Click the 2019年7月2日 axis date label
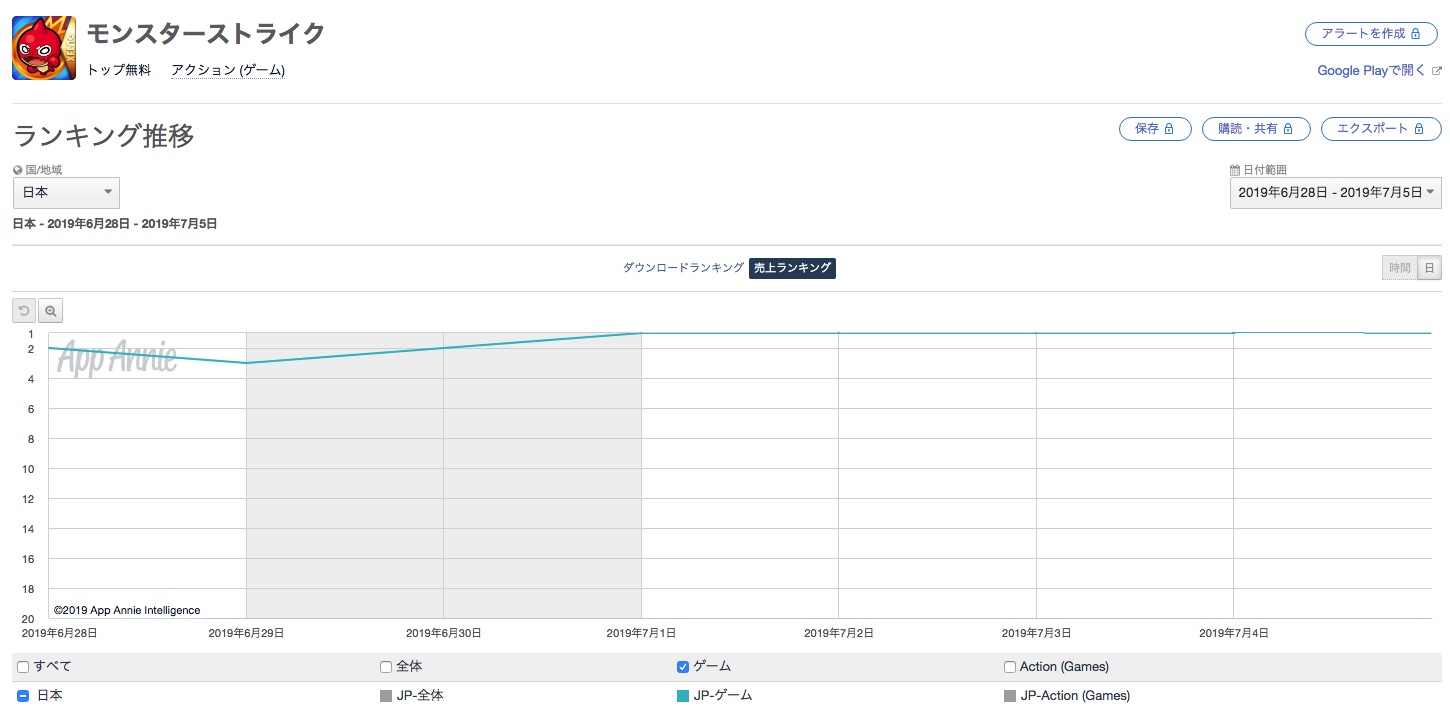 (838, 633)
